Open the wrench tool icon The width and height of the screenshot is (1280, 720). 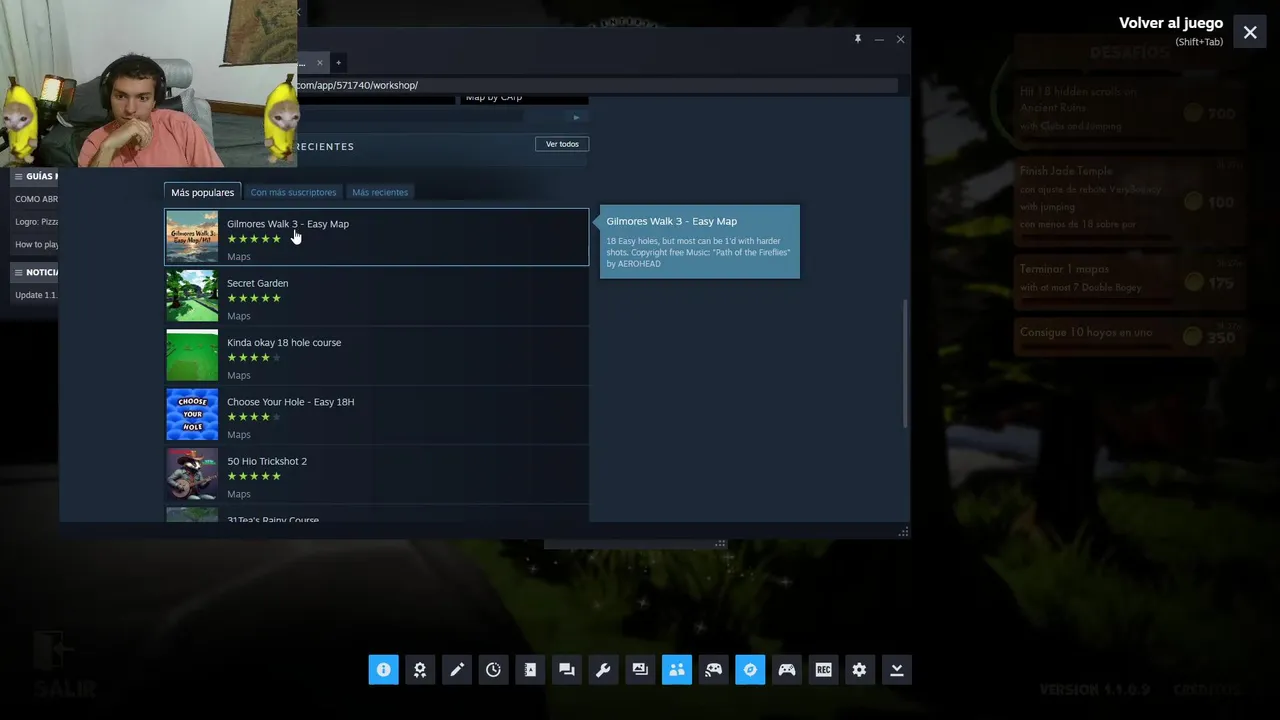tap(603, 670)
